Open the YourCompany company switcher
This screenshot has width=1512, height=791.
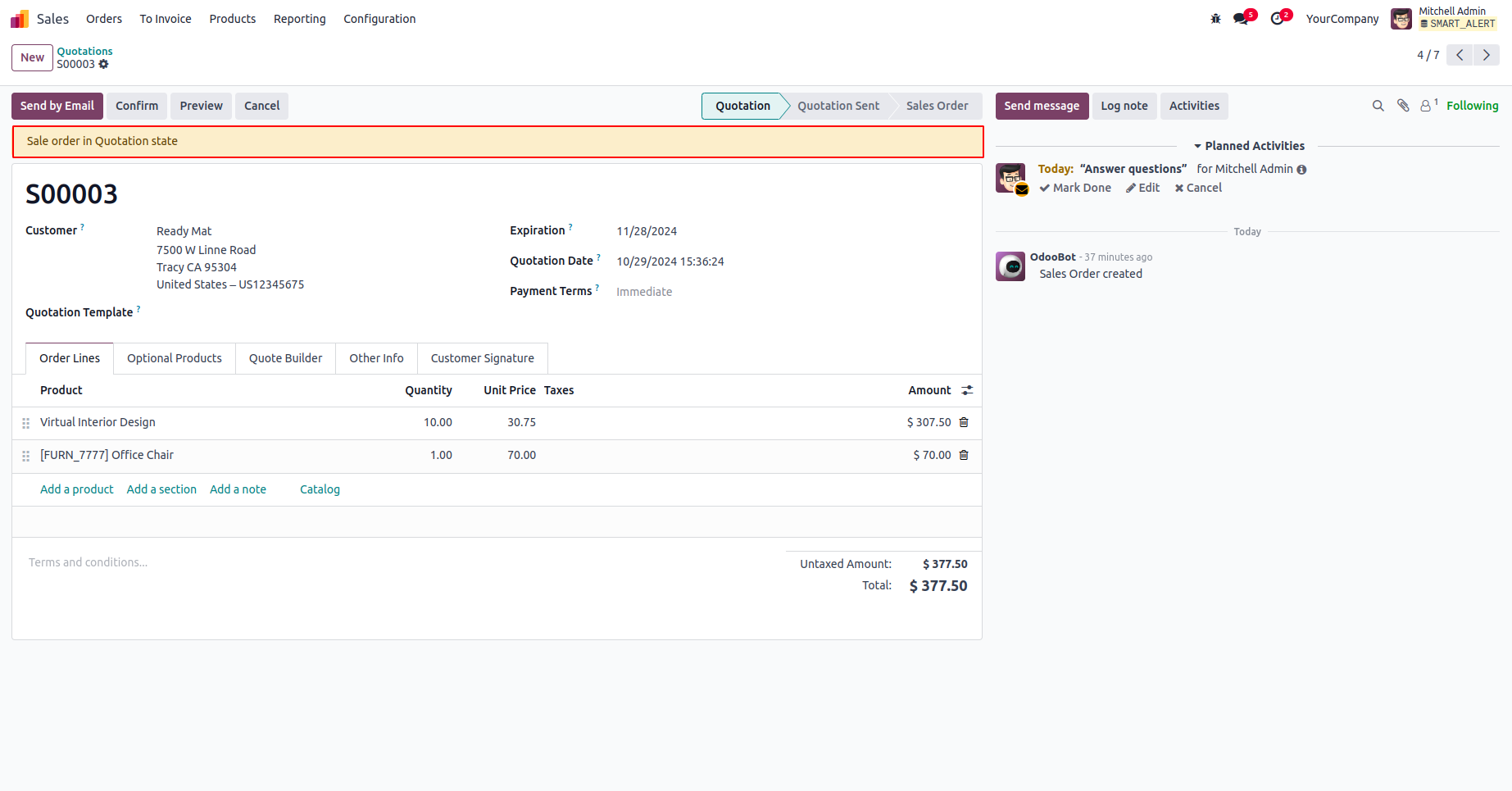click(1342, 19)
